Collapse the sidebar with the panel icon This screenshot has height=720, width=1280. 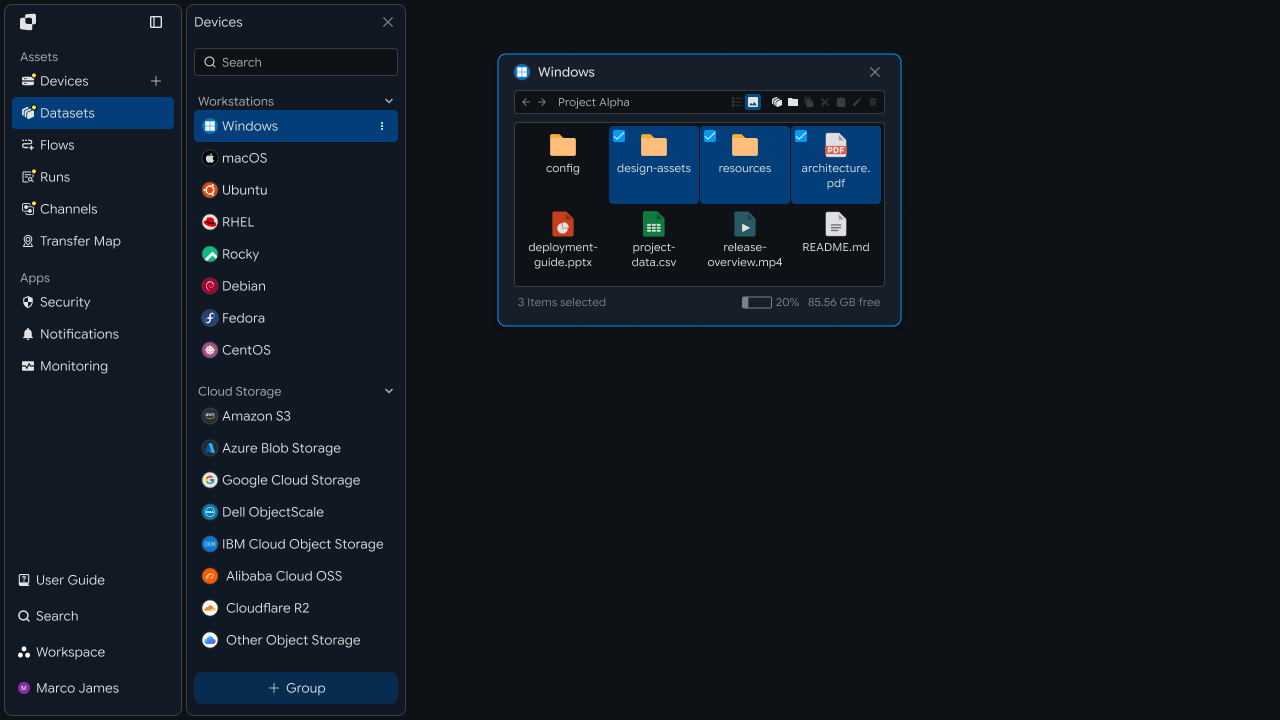click(156, 22)
